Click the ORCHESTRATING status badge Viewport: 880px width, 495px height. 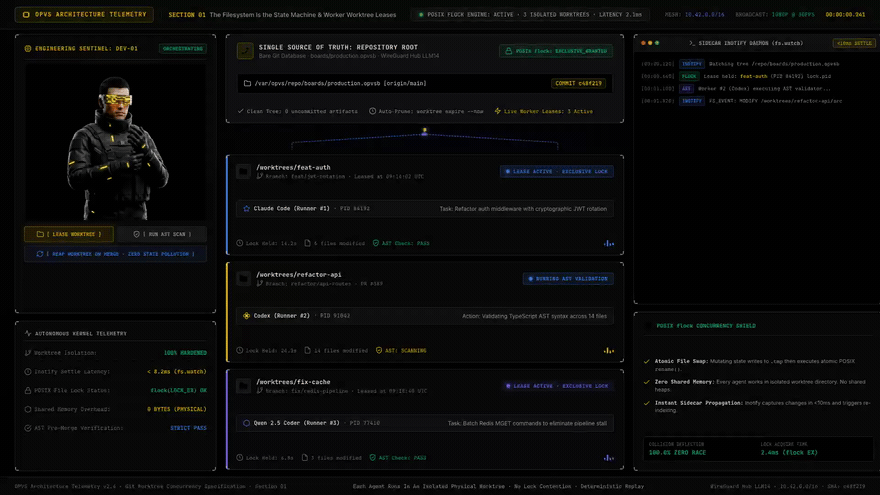click(x=183, y=48)
